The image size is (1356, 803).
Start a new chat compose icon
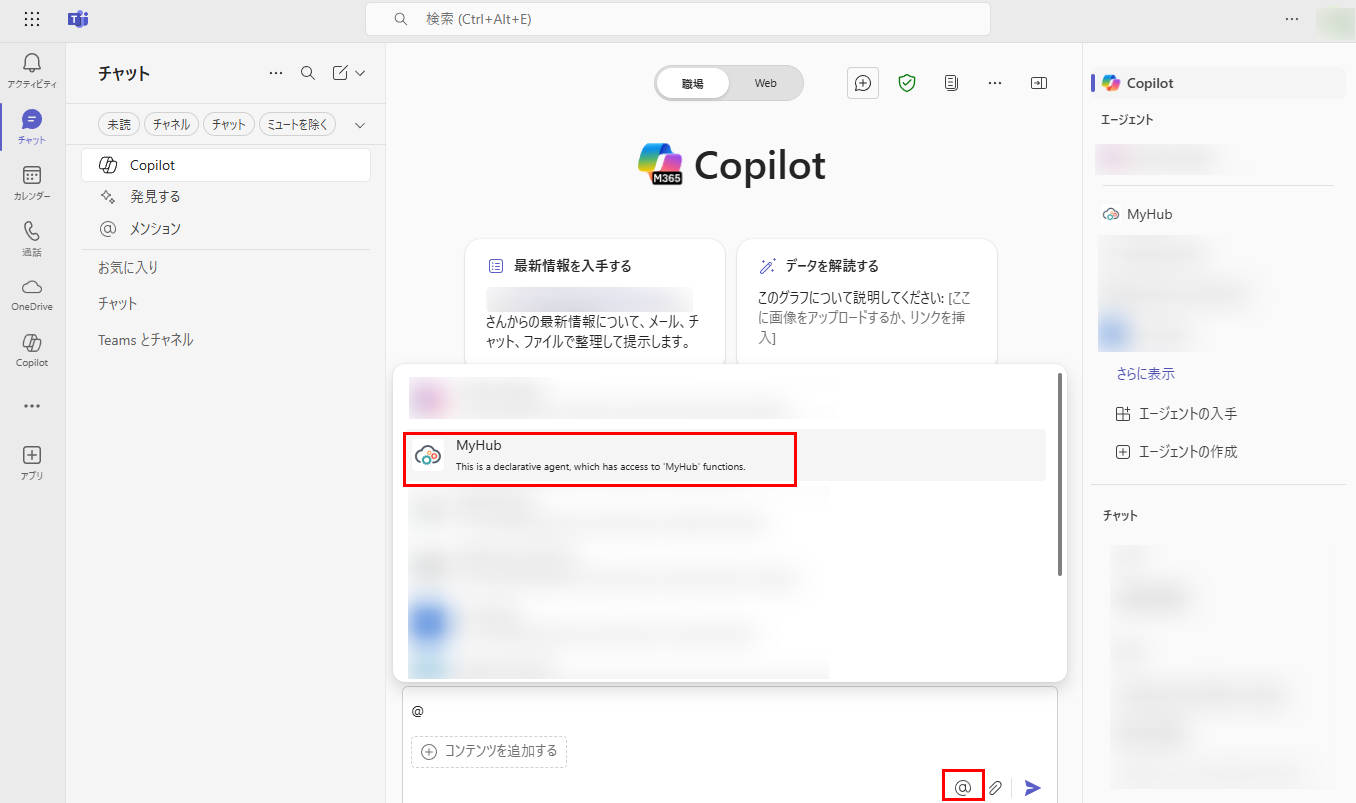point(340,73)
